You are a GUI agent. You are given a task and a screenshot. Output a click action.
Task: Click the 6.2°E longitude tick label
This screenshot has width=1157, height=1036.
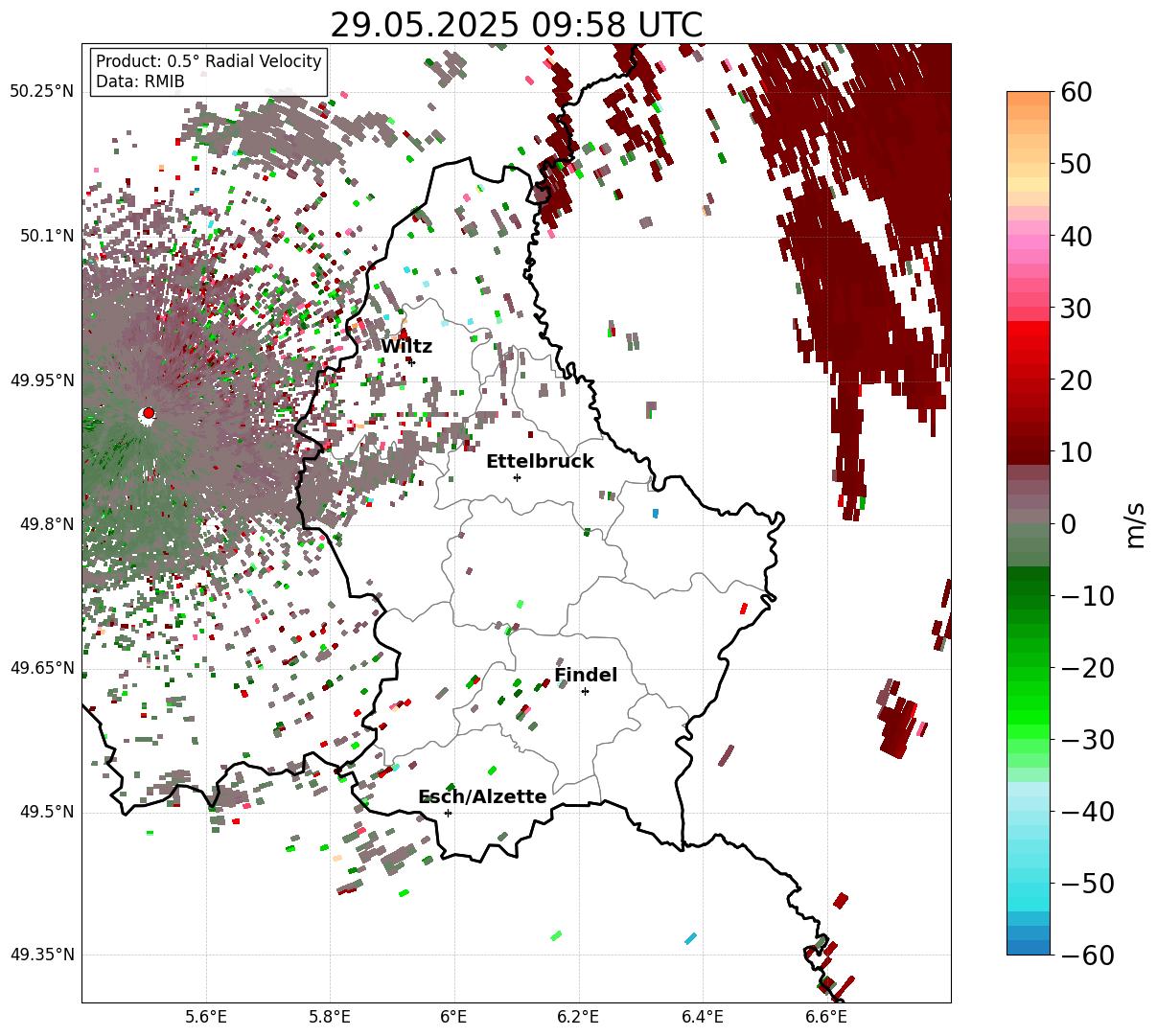coord(578,1017)
